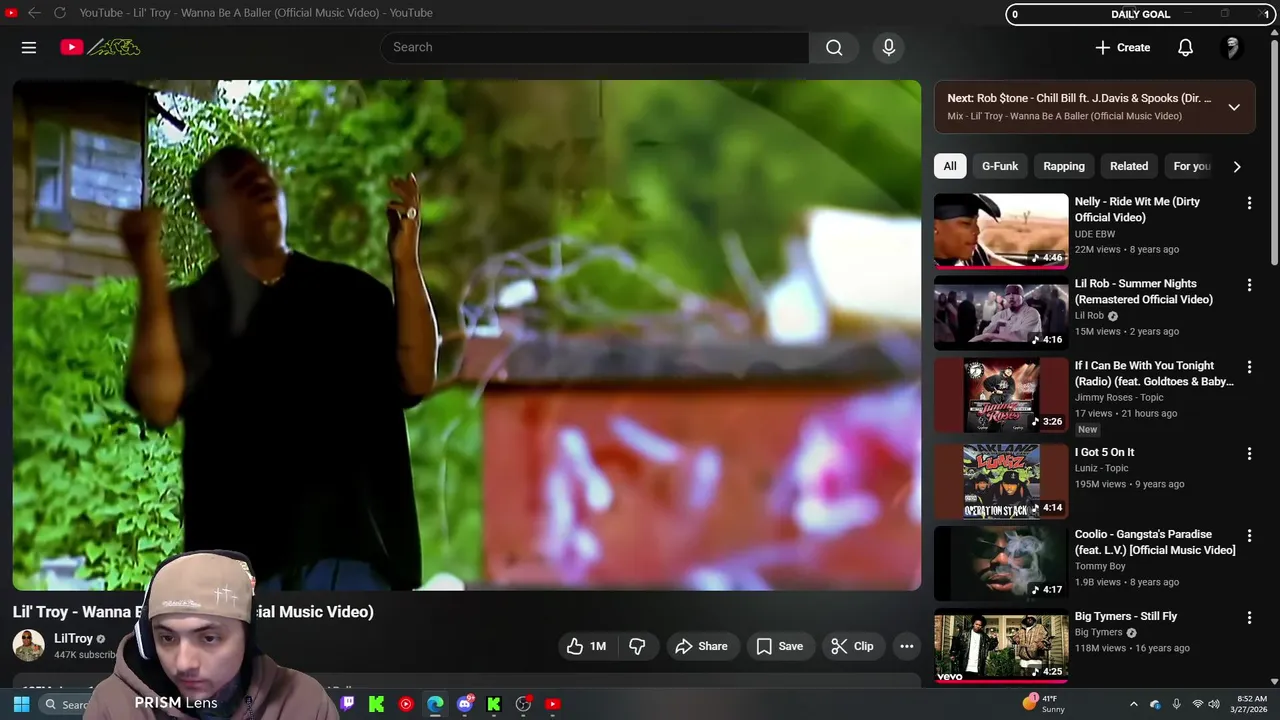The image size is (1280, 720).
Task: Open options menu for I Got 5 On It
Action: [1249, 454]
